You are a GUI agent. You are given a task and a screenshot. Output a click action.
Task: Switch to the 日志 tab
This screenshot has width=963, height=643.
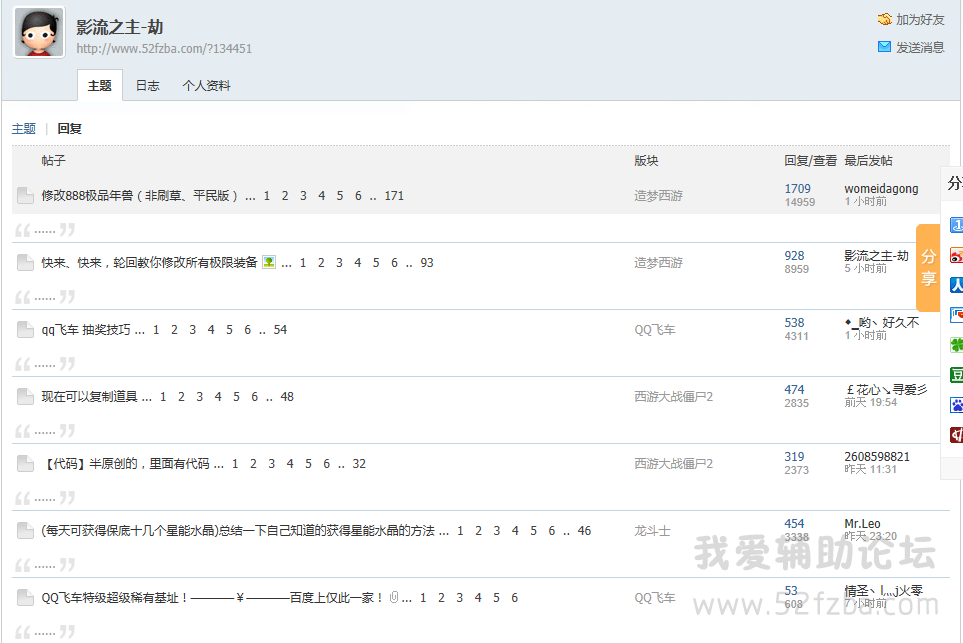pos(147,85)
